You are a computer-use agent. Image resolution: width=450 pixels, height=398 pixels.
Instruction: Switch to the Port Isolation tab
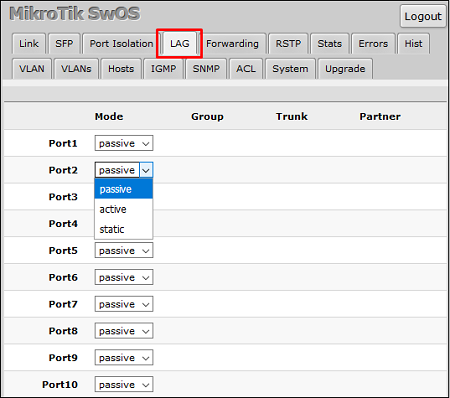[121, 44]
